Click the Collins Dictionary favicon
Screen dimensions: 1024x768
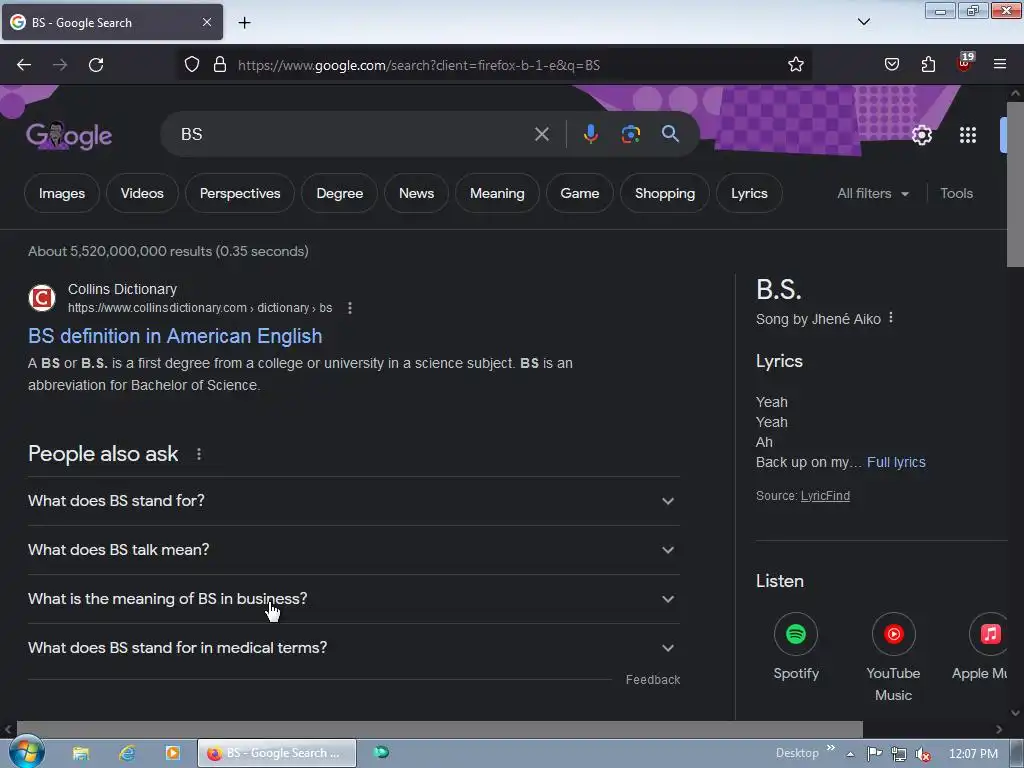click(42, 298)
